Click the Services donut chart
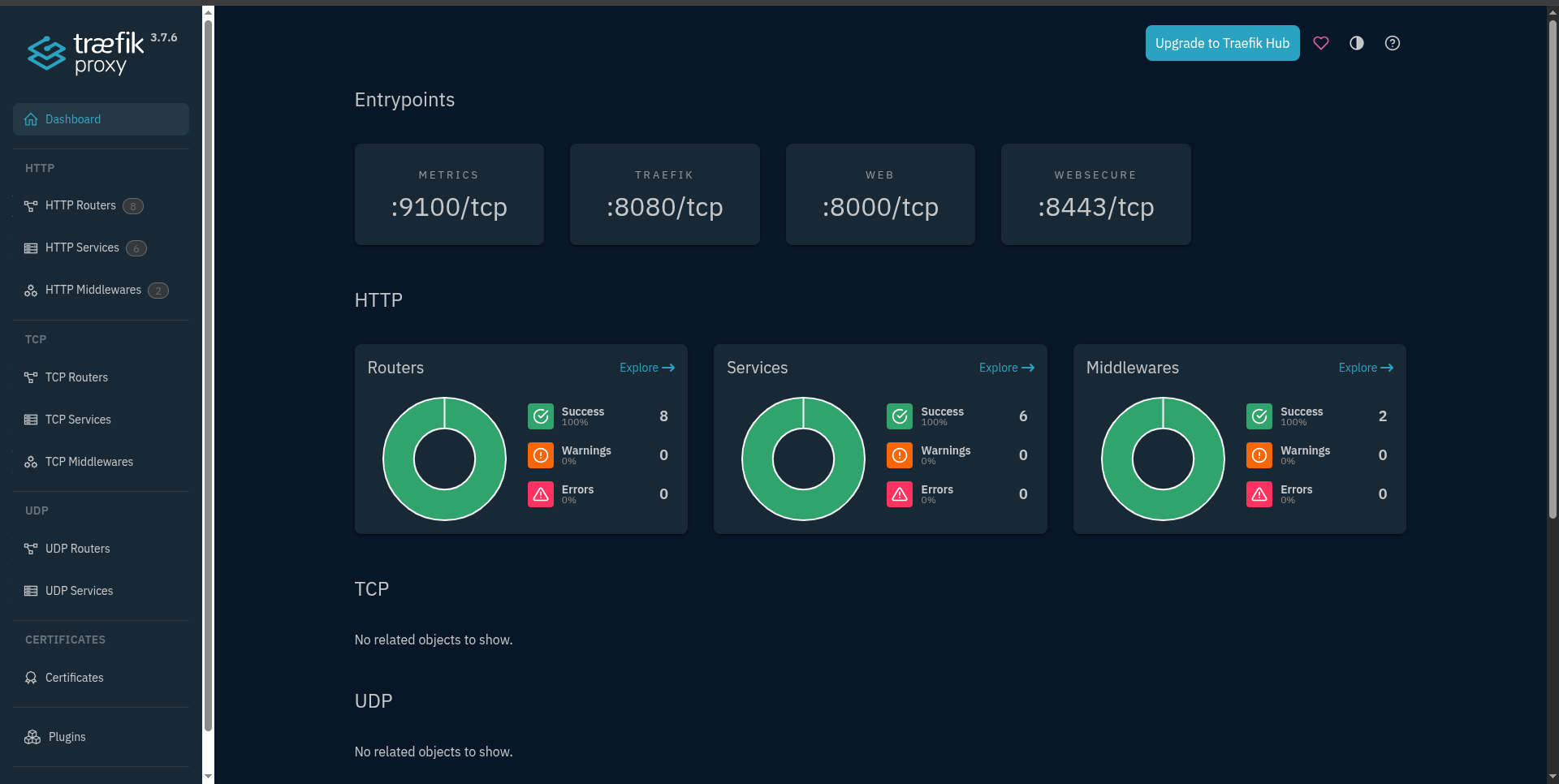 click(803, 459)
